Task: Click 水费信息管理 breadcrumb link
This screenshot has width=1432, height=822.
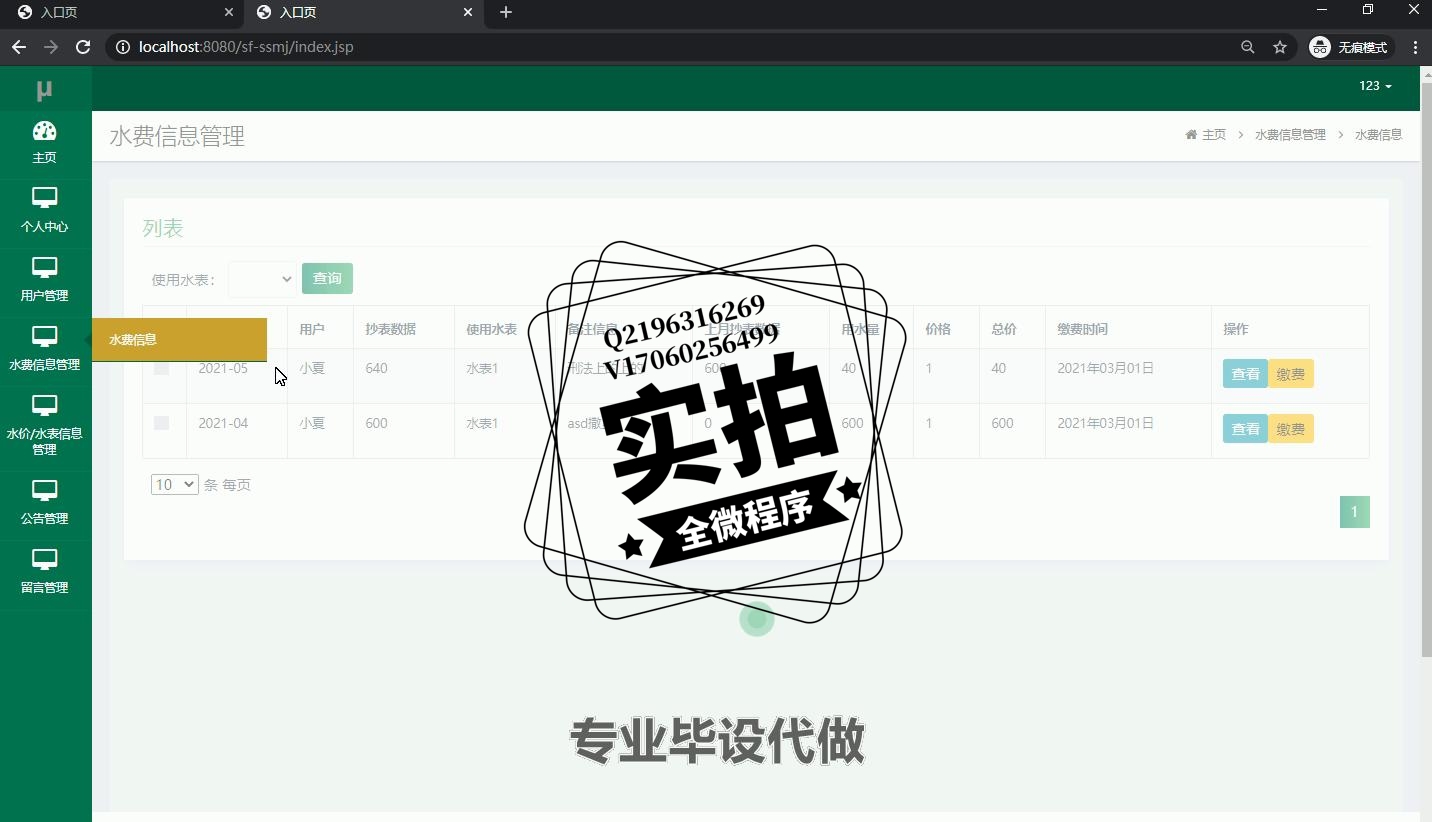Action: tap(1290, 134)
